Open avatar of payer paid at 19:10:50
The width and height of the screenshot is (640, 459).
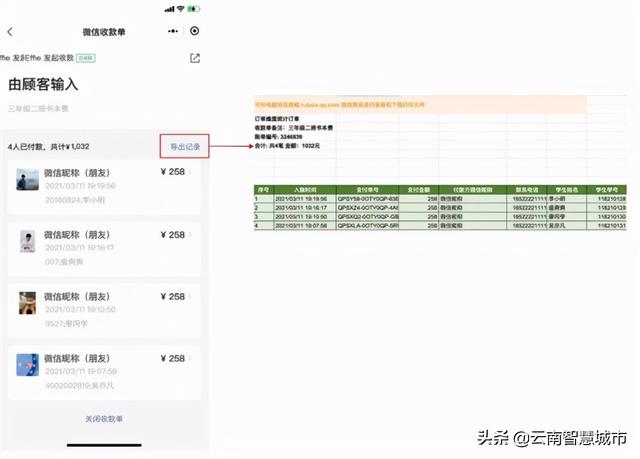pyautogui.click(x=27, y=303)
